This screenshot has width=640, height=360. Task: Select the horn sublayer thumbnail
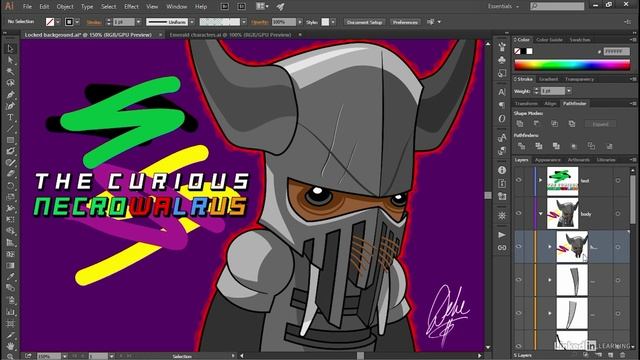(572, 280)
